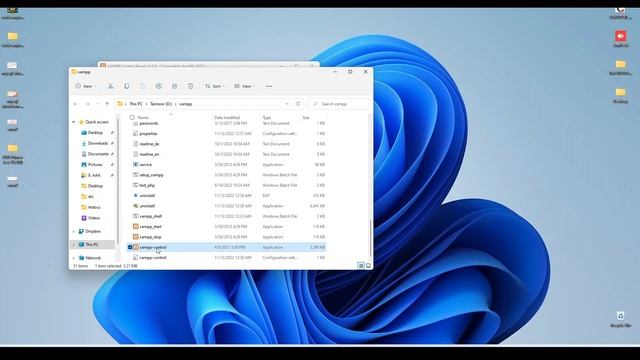Click the Share icon in toolbar
This screenshot has width=640, height=360.
coord(174,86)
